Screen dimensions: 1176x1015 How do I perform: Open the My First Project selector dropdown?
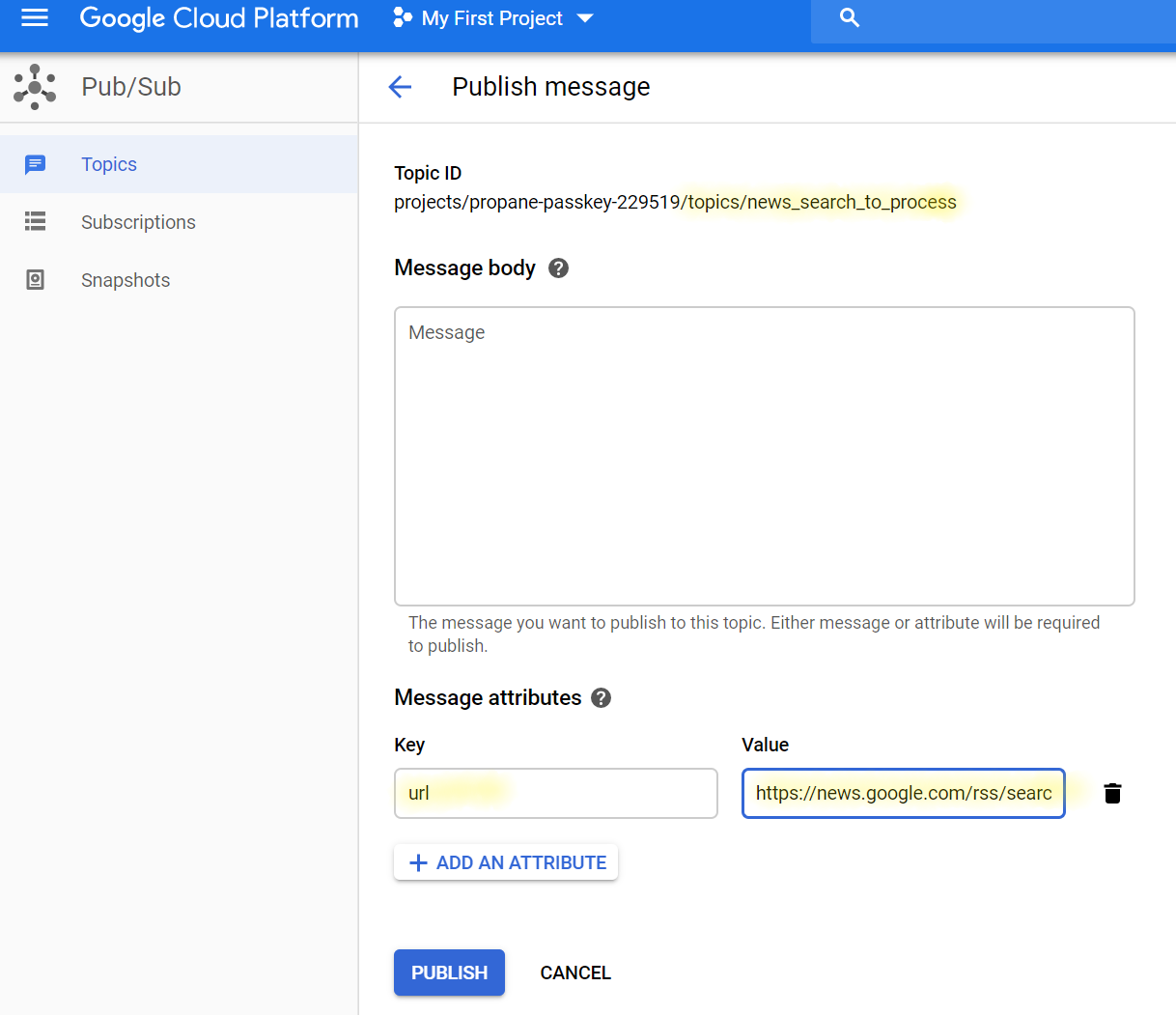(493, 18)
